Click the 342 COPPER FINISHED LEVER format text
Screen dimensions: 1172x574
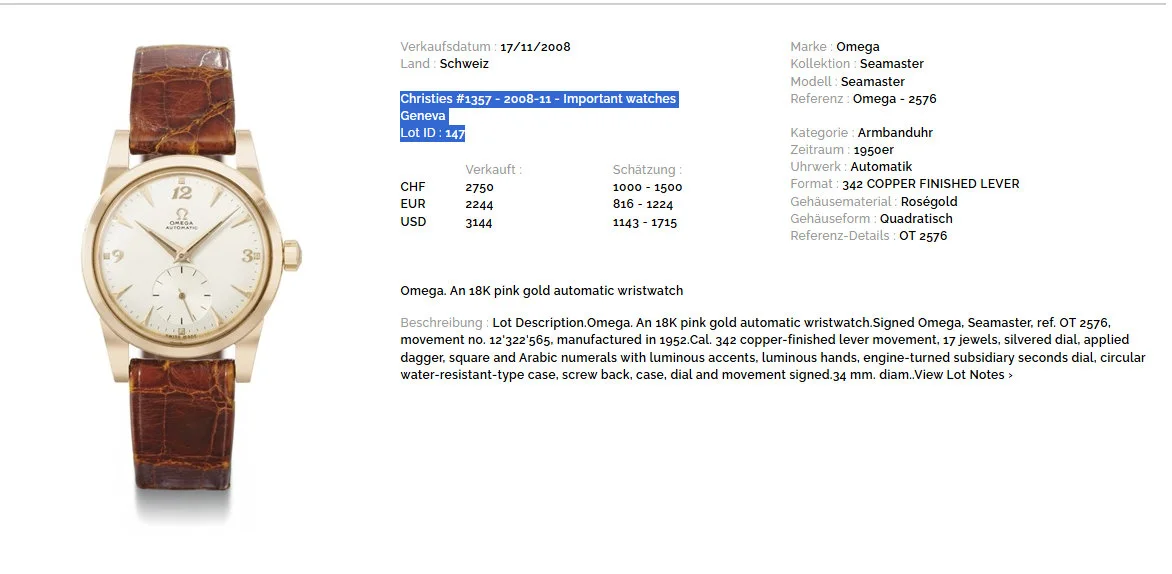(x=930, y=184)
